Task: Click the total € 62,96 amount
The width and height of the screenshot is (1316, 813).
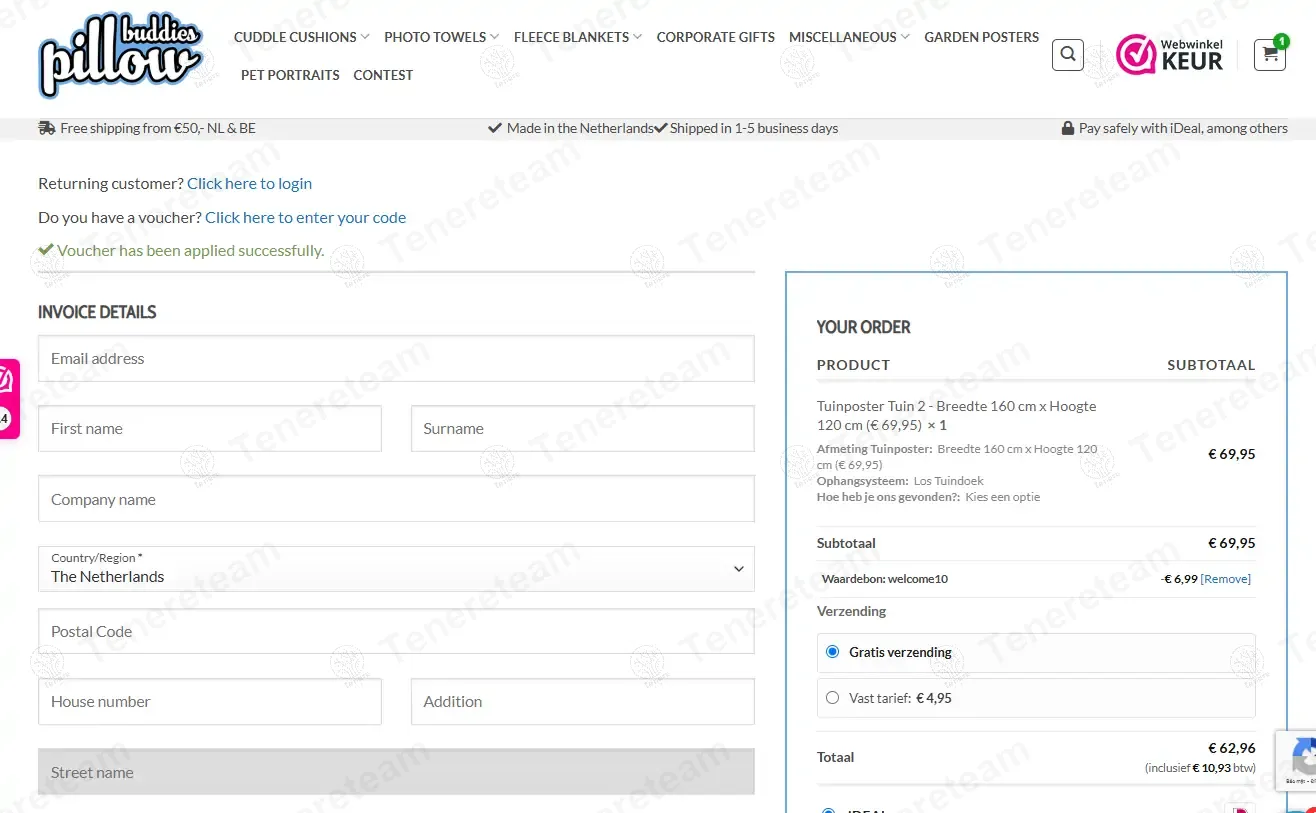Action: coord(1232,748)
